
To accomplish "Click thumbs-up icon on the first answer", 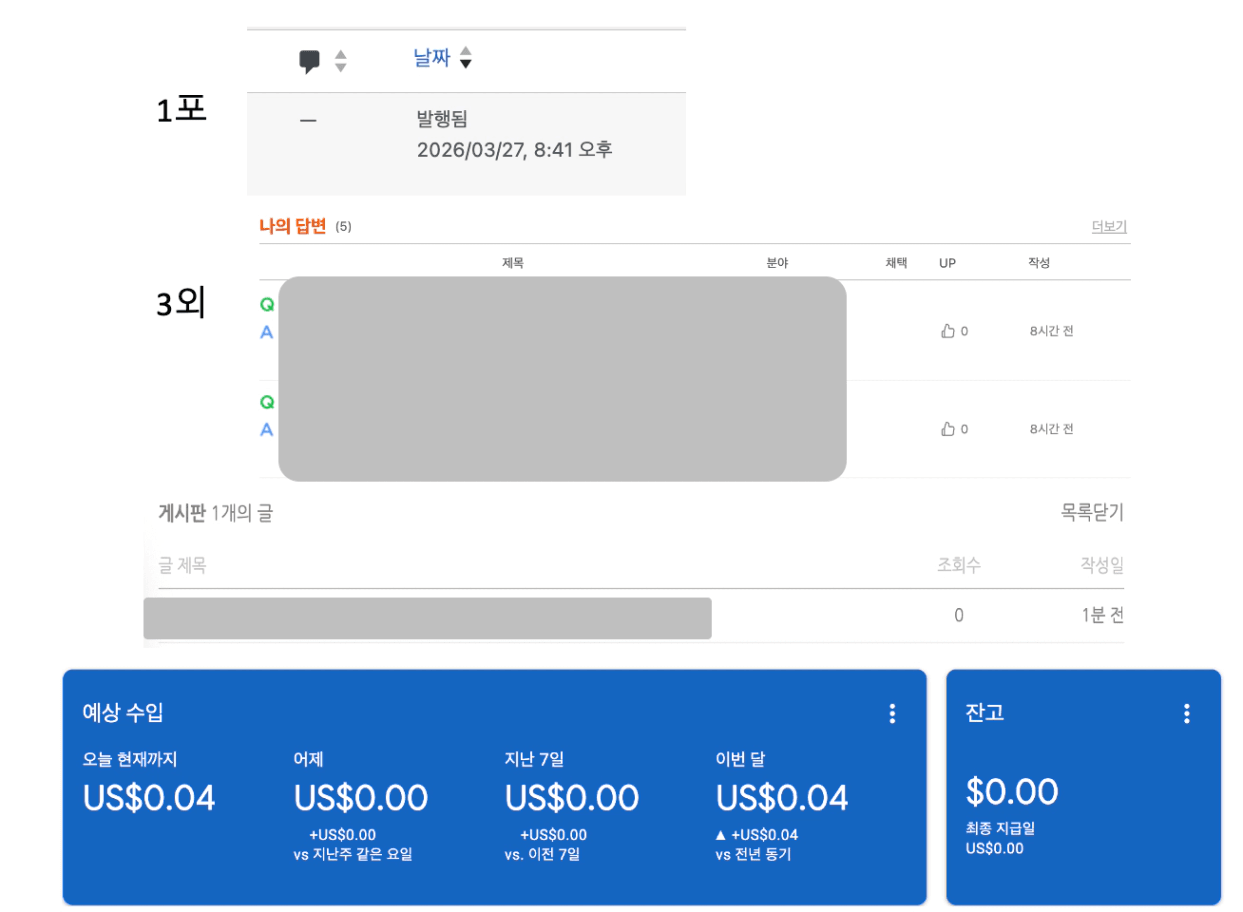I will [948, 331].
